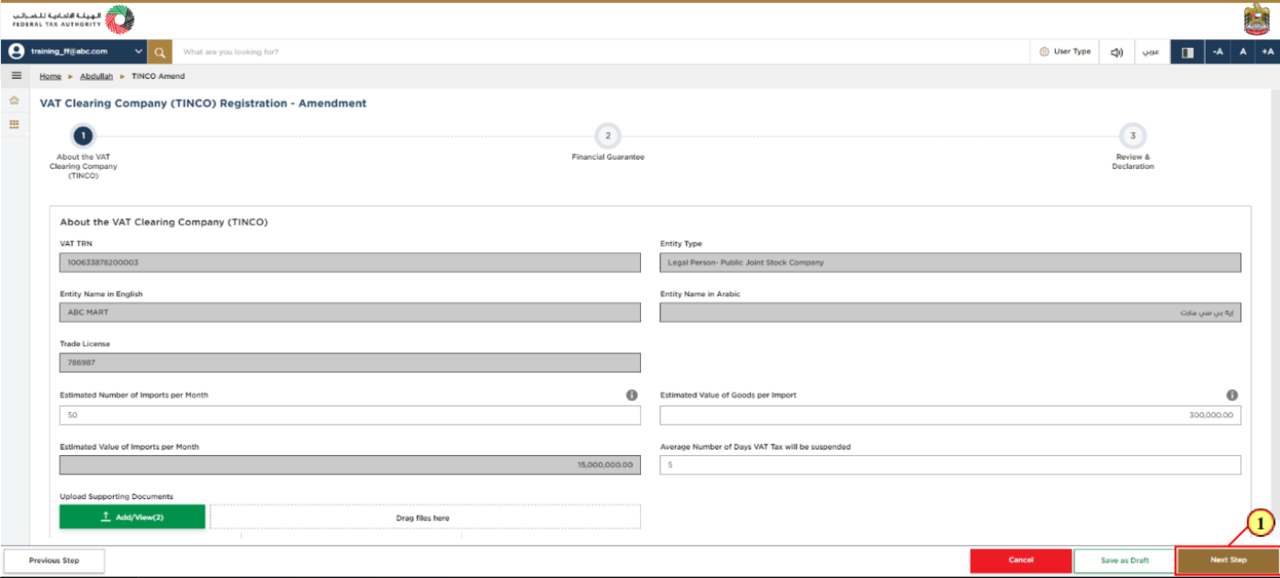Toggle the contrast mode icon
This screenshot has height=578, width=1280.
pos(1187,52)
